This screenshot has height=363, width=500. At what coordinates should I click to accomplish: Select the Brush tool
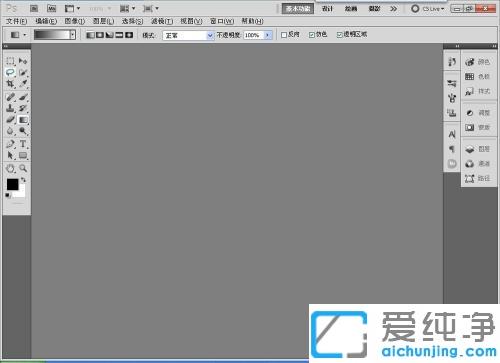click(23, 97)
